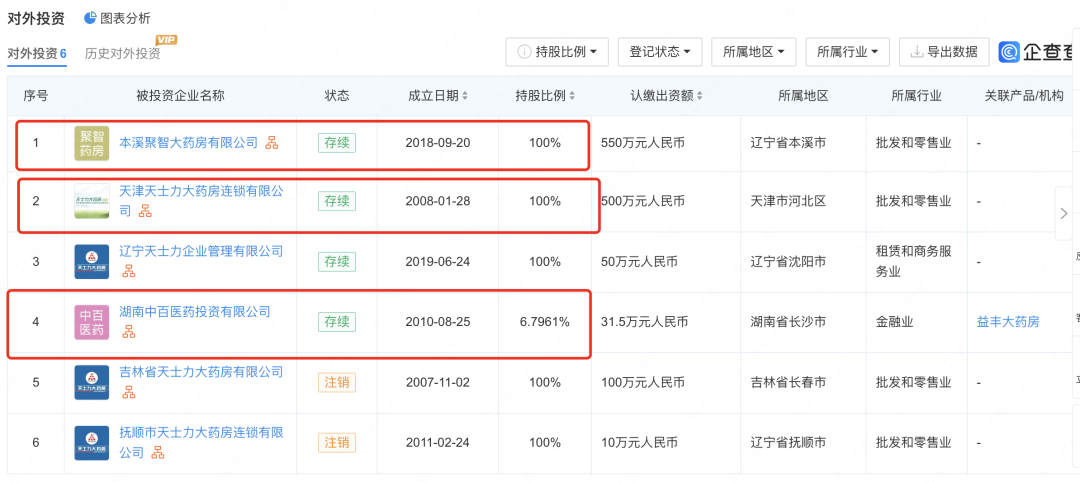Click date cell 2018-09-20

click(x=437, y=143)
